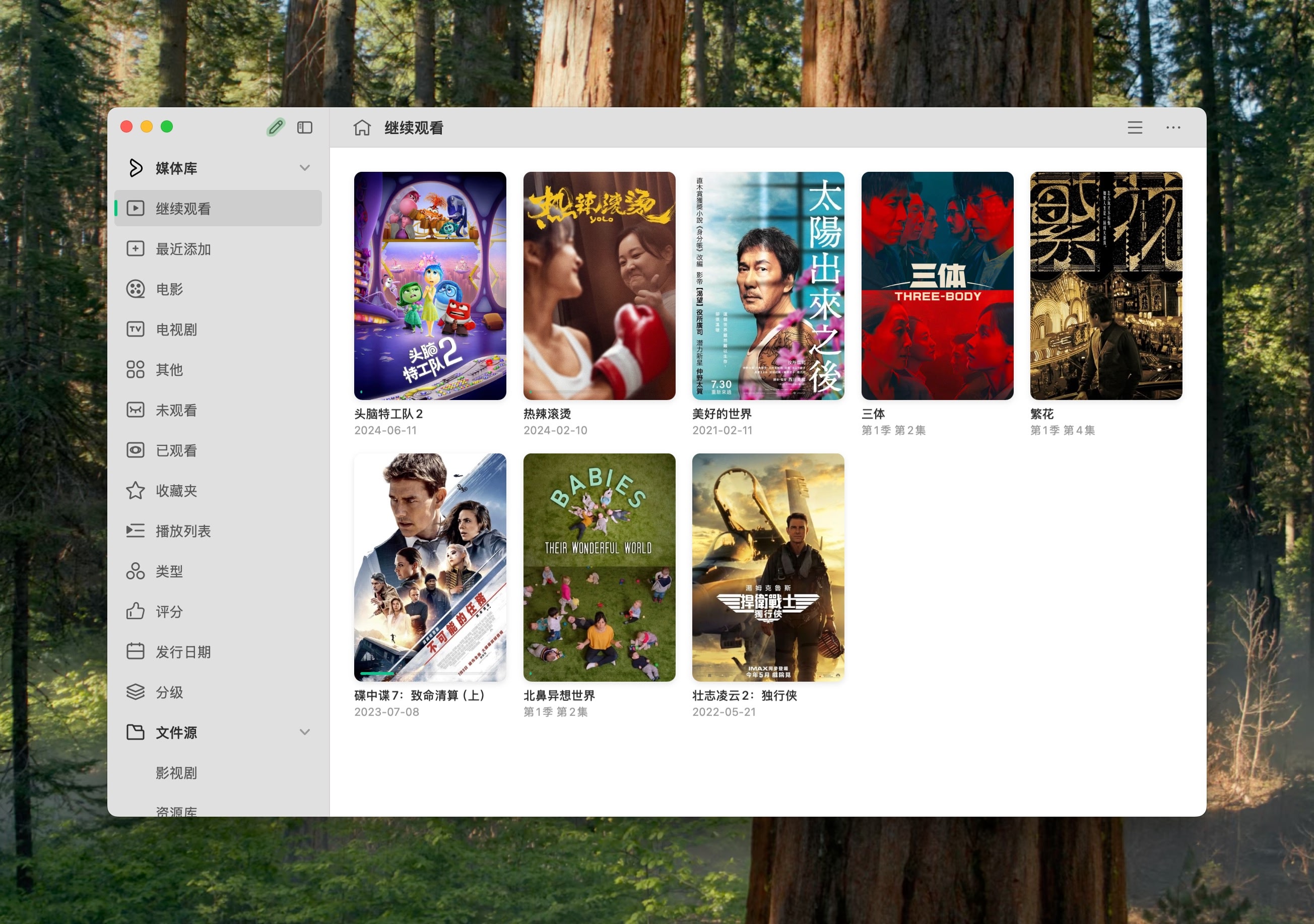The image size is (1314, 924).
Task: Open 头脑特工队 2 poster
Action: coord(430,286)
